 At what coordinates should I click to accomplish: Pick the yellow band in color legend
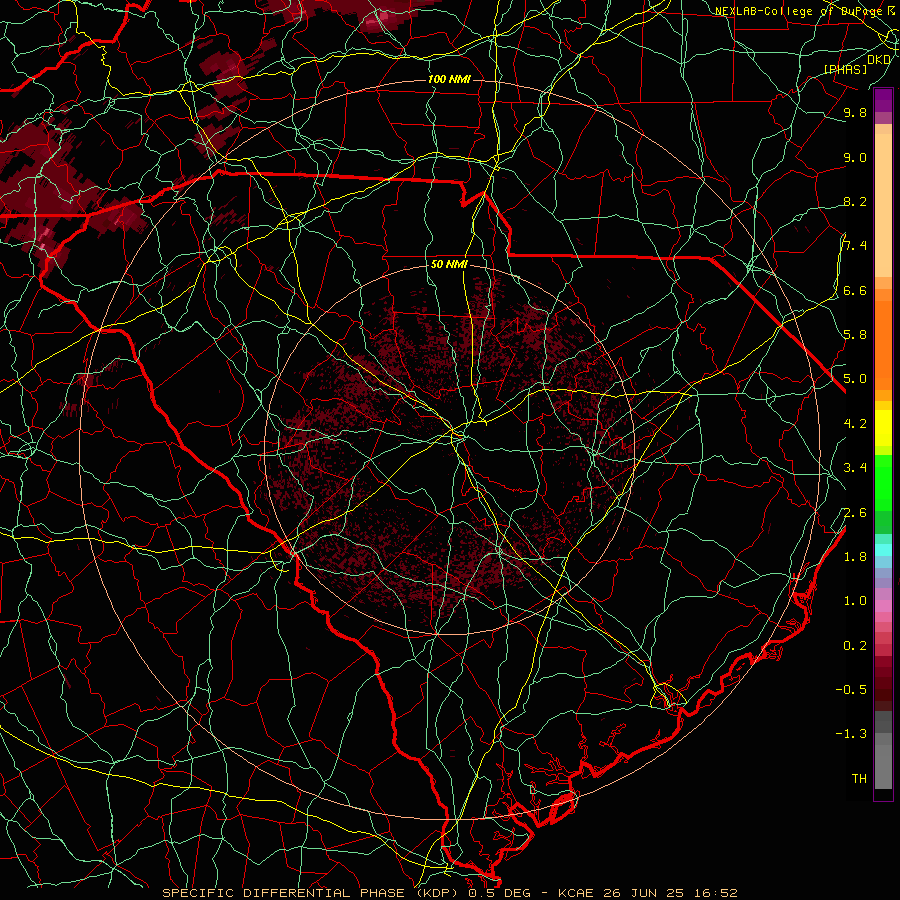point(883,428)
